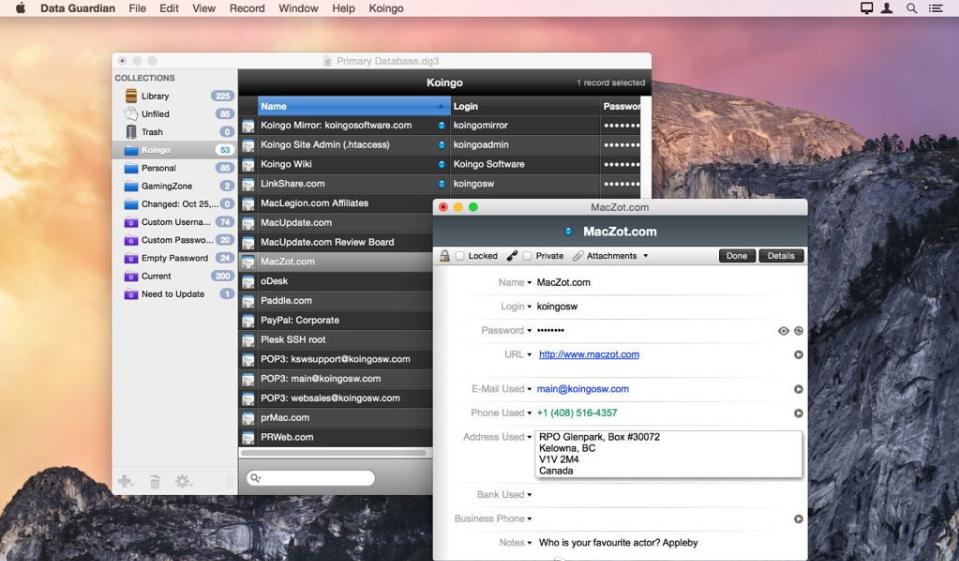Image resolution: width=959 pixels, height=561 pixels.
Task: Open the Password field label dropdown
Action: tap(529, 331)
